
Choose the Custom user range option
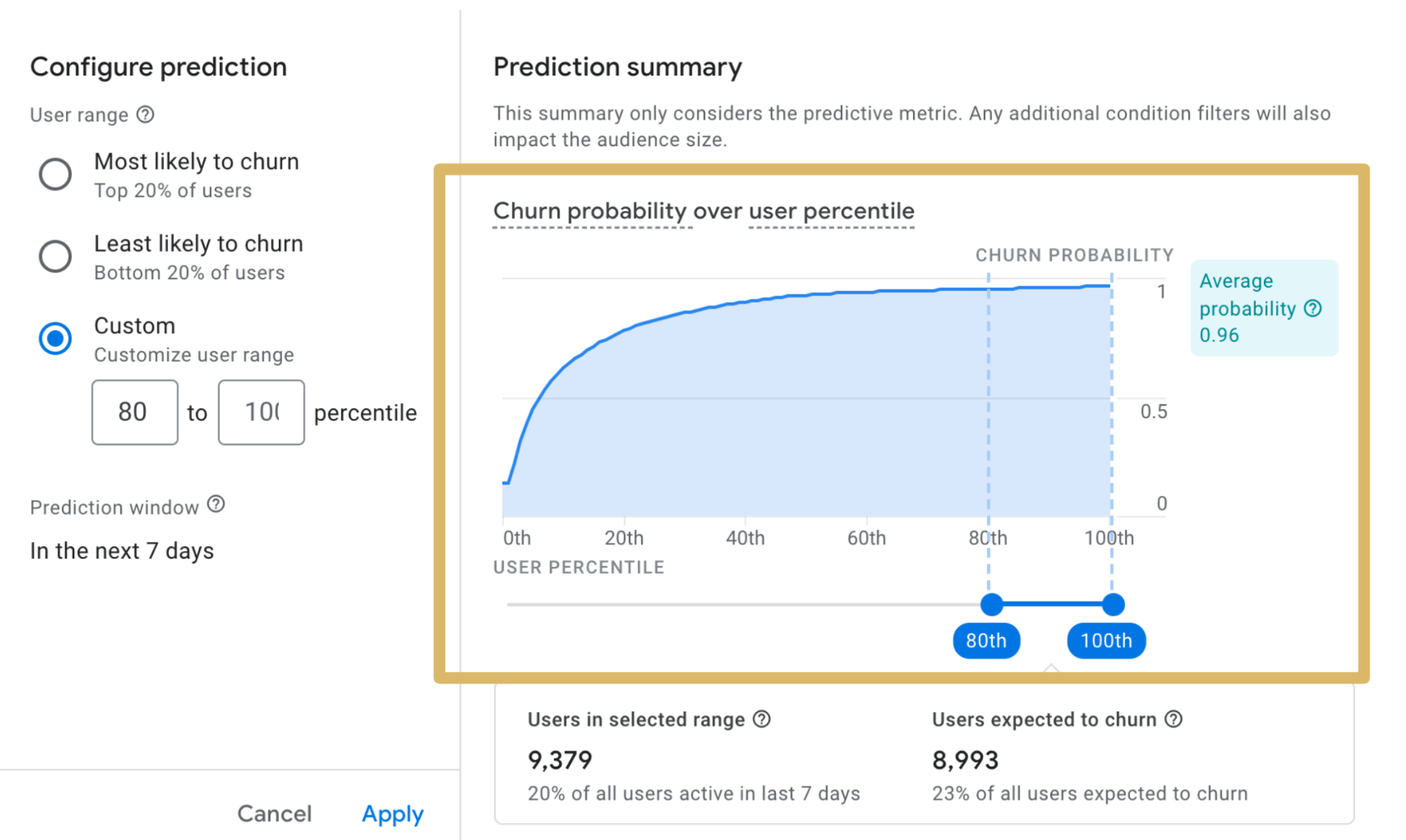click(55, 338)
